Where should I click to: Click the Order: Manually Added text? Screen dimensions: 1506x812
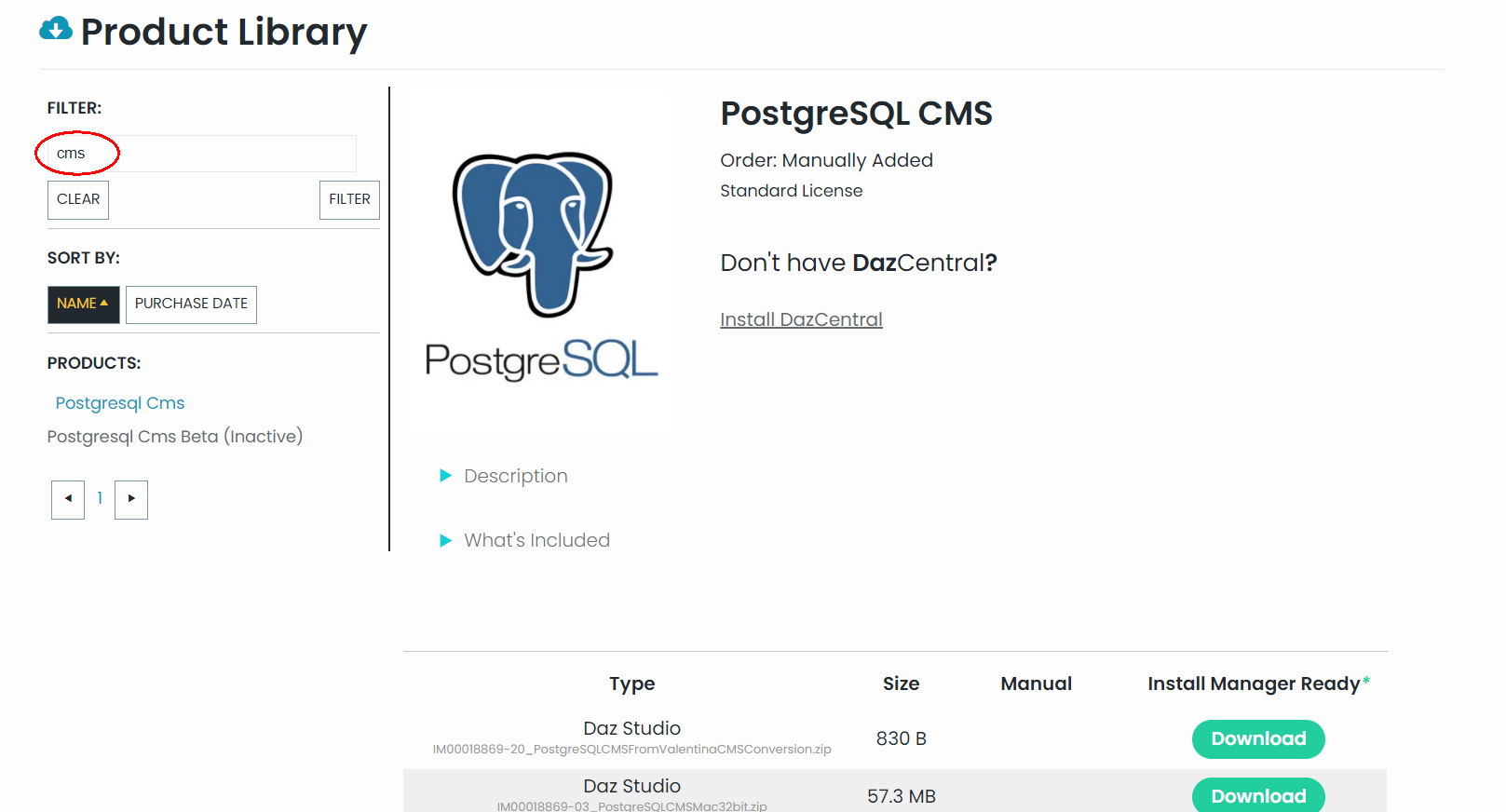[x=826, y=160]
